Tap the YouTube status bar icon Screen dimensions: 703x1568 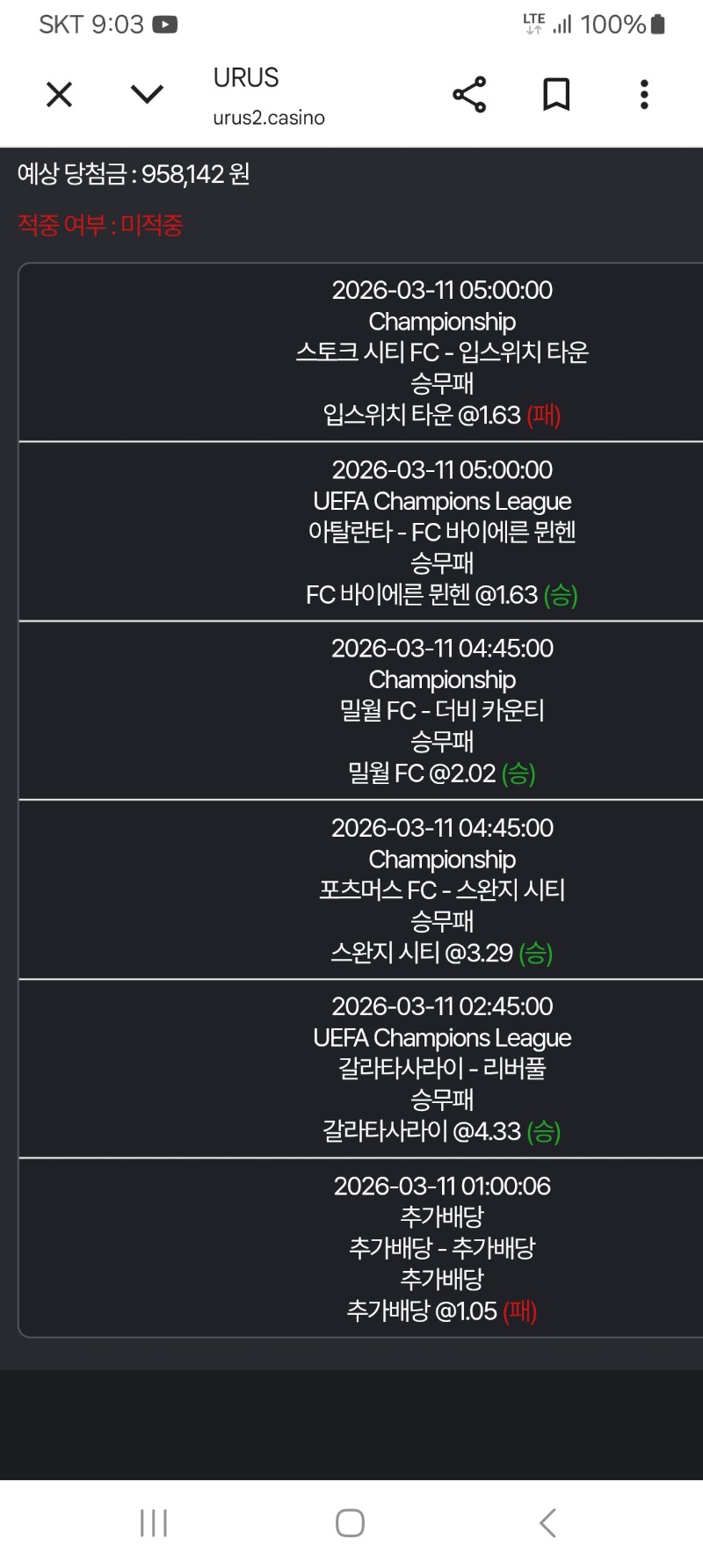tap(164, 25)
